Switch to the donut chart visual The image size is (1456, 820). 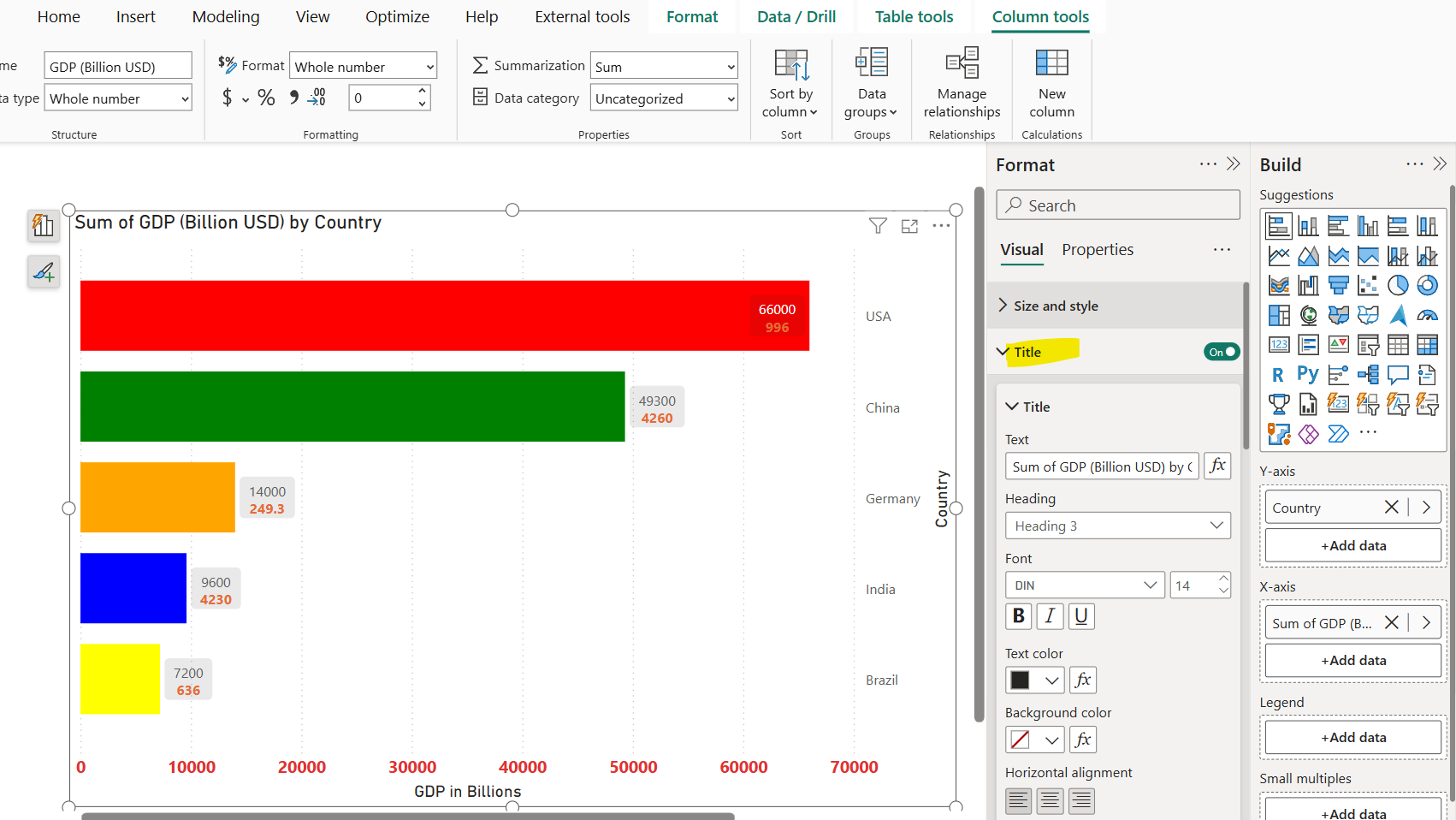tap(1427, 285)
